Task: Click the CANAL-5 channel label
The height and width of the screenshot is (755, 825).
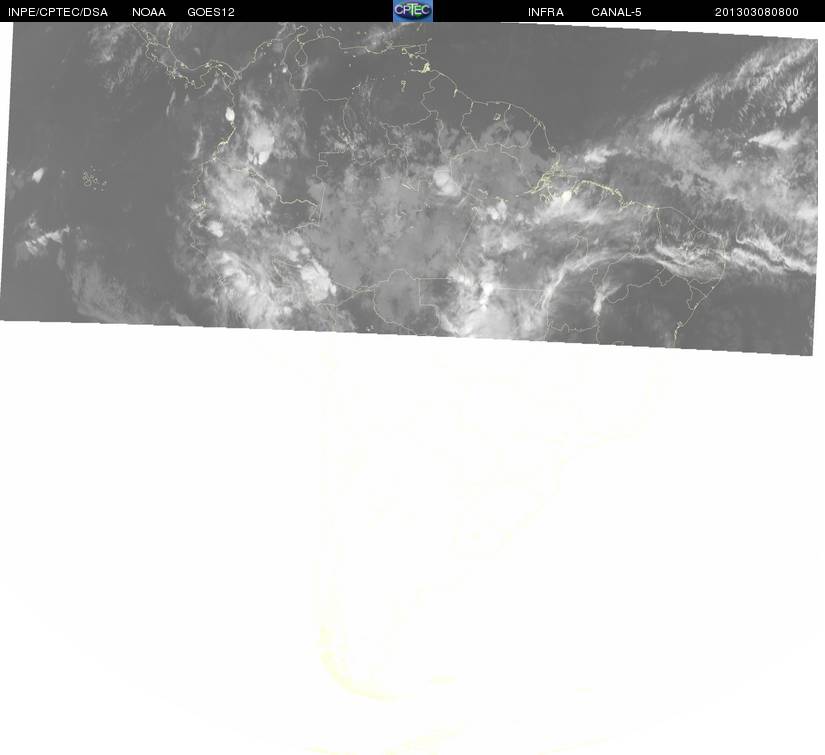Action: point(616,12)
